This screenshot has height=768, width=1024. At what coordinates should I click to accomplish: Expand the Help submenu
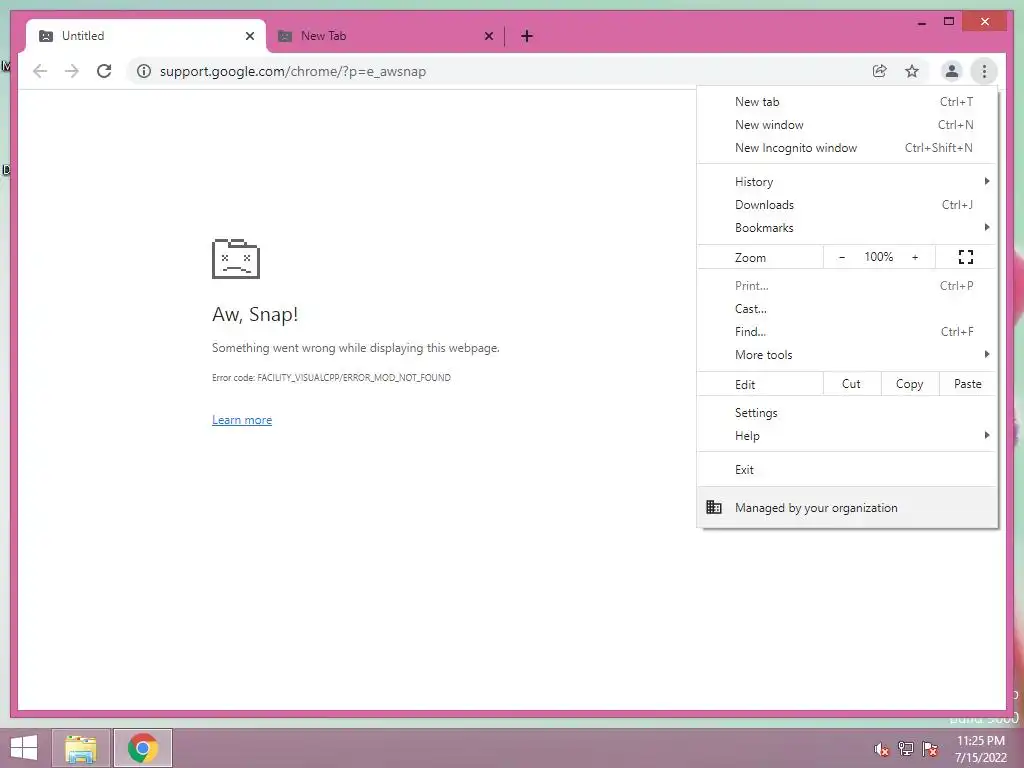pos(847,436)
